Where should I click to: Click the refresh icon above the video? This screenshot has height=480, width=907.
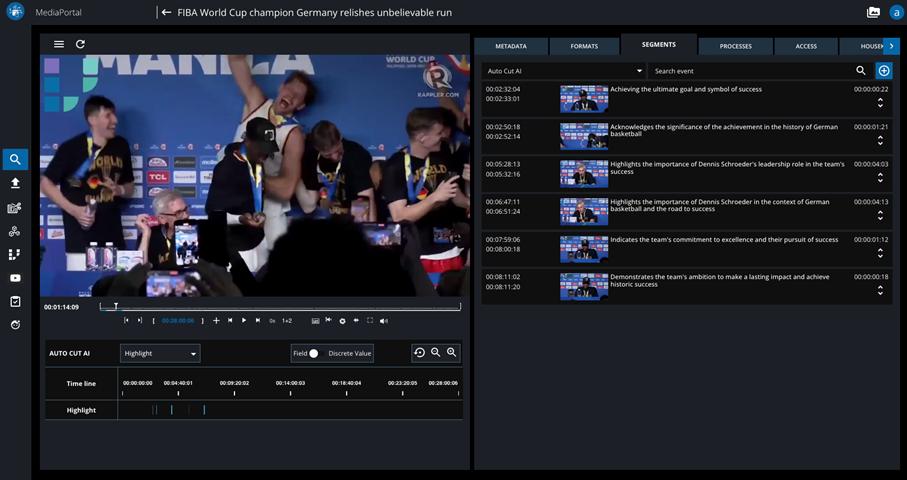point(80,44)
